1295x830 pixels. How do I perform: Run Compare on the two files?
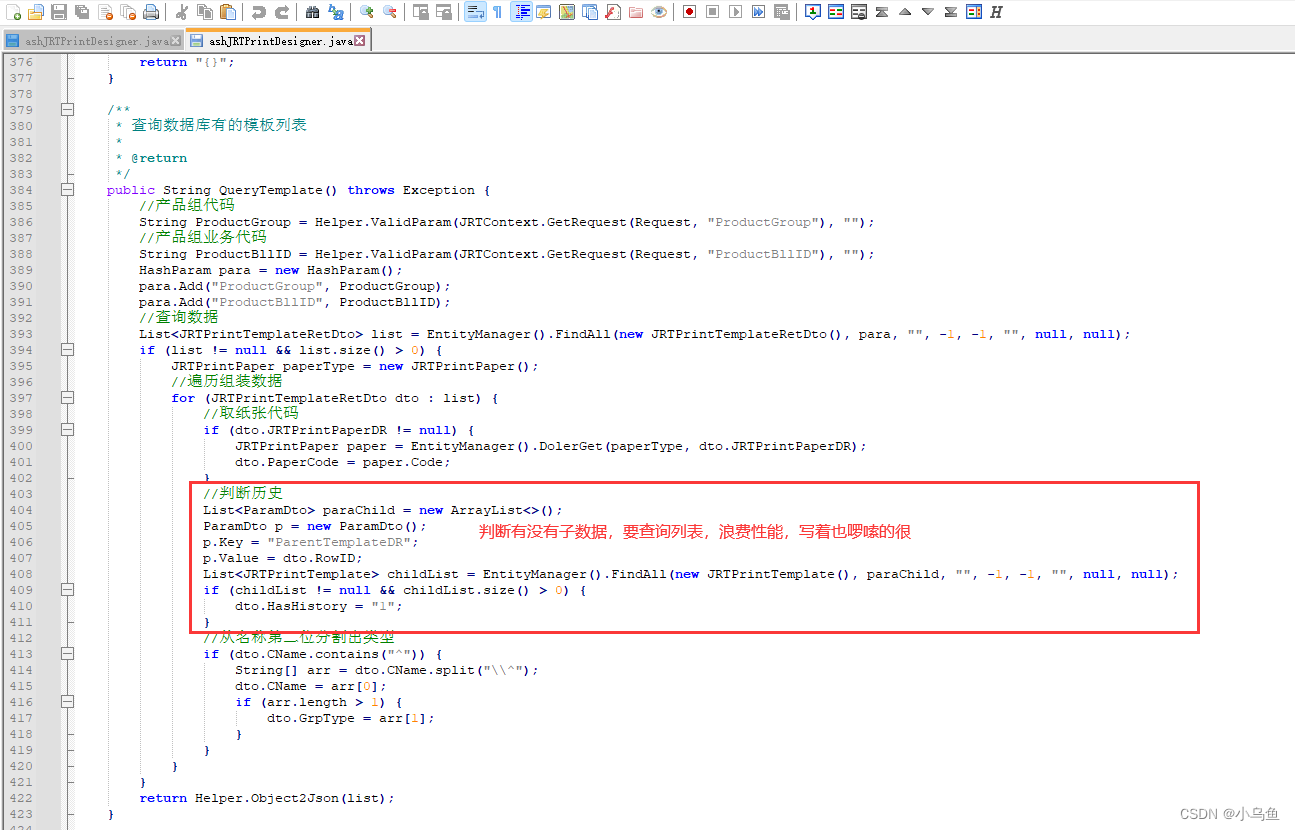pyautogui.click(x=836, y=12)
